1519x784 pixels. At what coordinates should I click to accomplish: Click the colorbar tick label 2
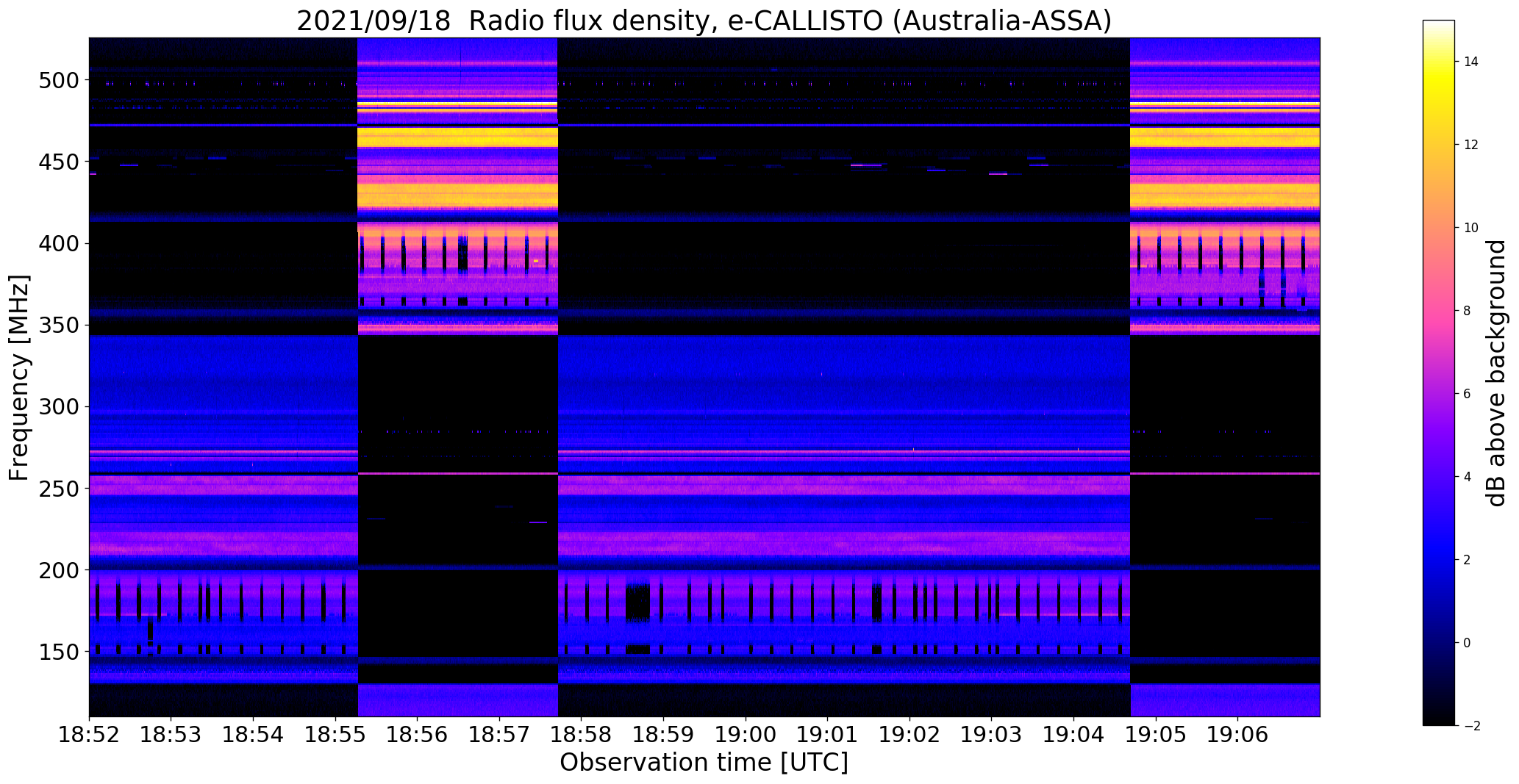1468,560
